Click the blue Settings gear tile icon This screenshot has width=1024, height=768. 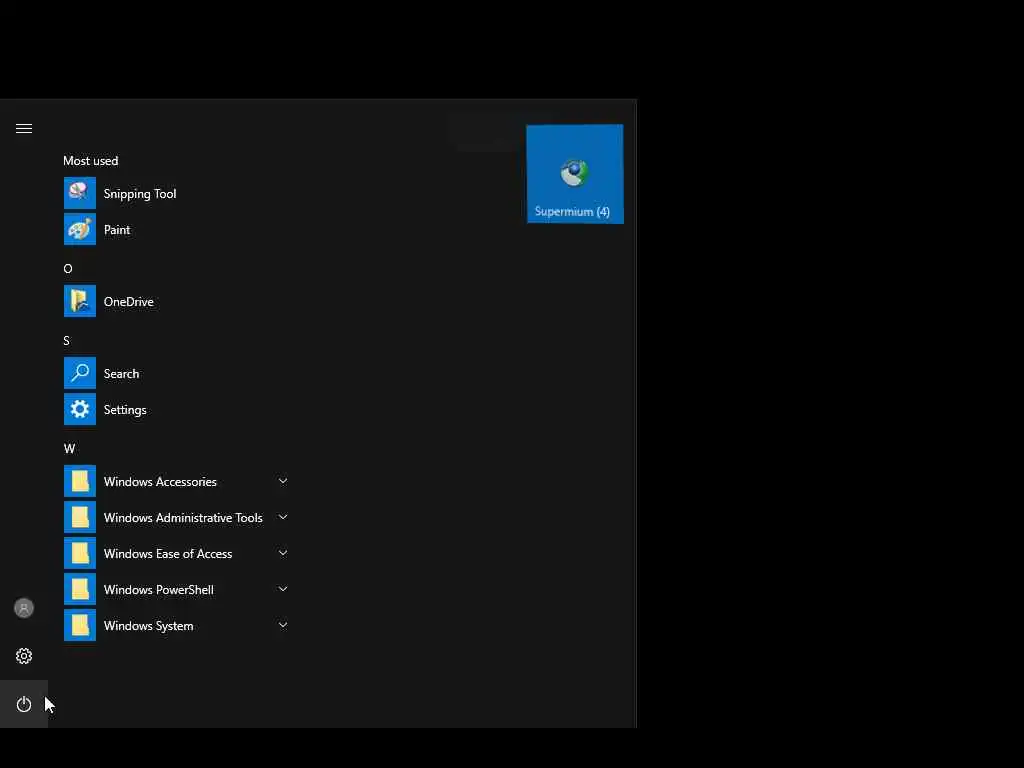(80, 409)
